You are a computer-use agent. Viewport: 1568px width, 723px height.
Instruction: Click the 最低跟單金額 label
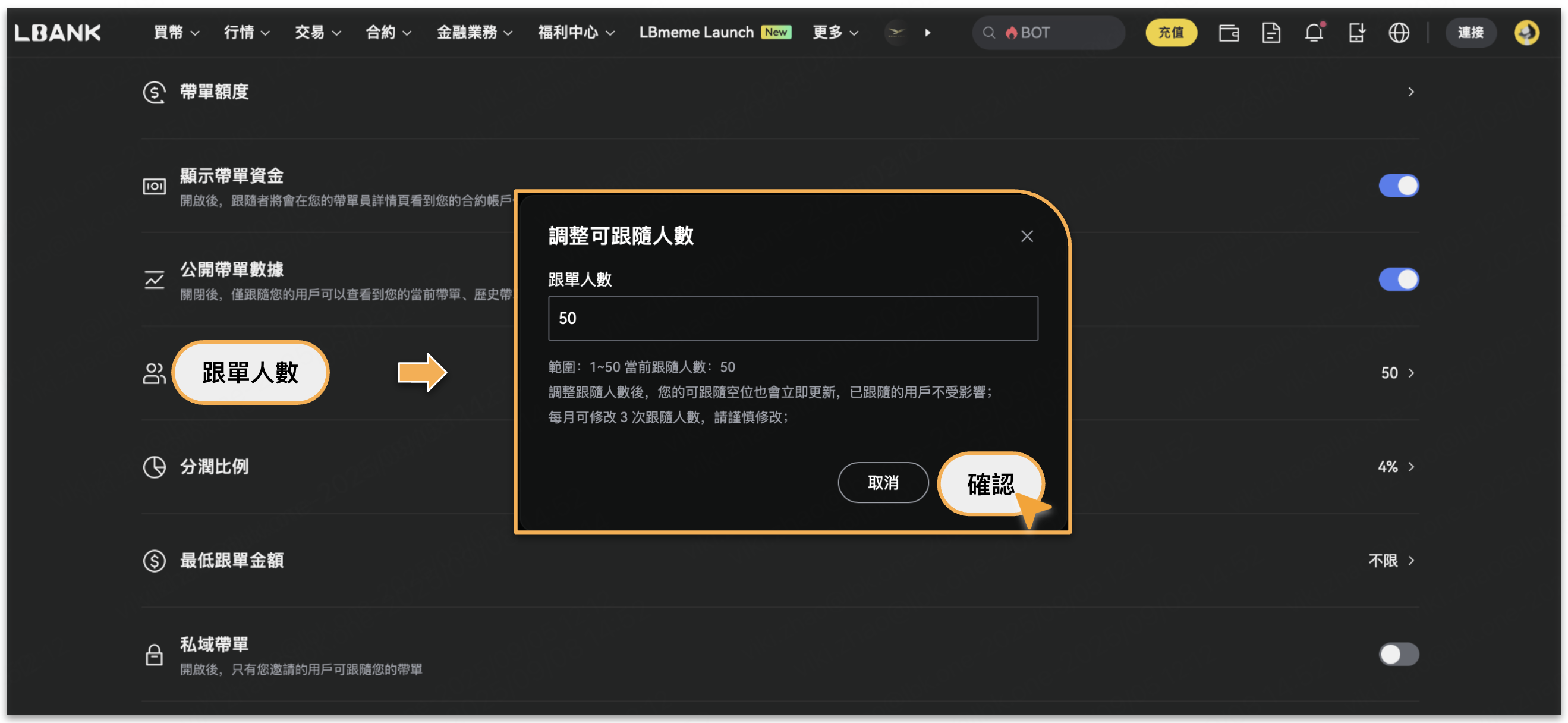232,560
